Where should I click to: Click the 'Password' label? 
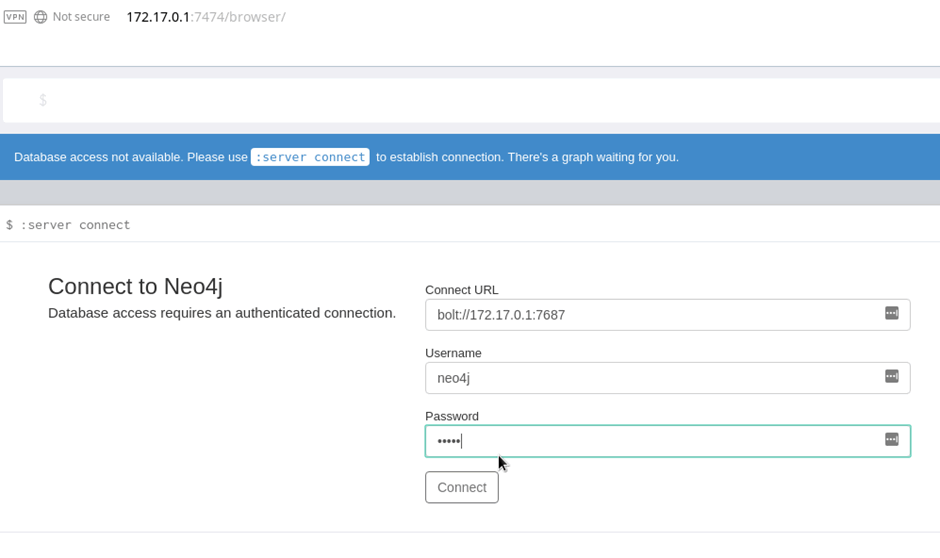pyautogui.click(x=452, y=416)
